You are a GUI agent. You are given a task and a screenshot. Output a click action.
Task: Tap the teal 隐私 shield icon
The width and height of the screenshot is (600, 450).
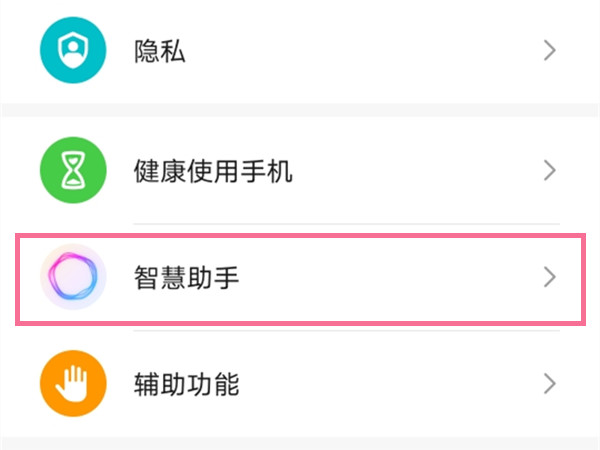[72, 50]
